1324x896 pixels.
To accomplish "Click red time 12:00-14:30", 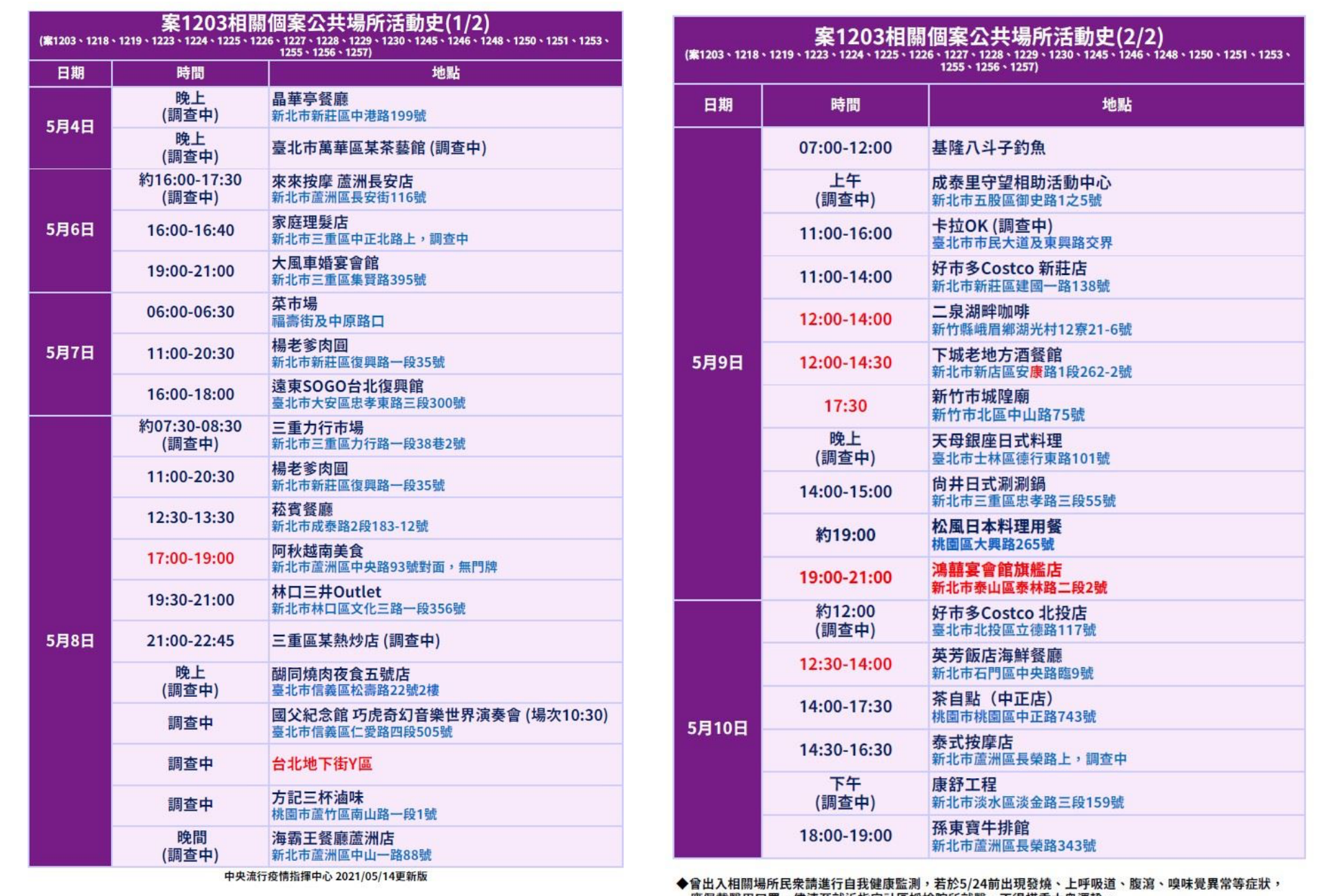I will coord(845,363).
